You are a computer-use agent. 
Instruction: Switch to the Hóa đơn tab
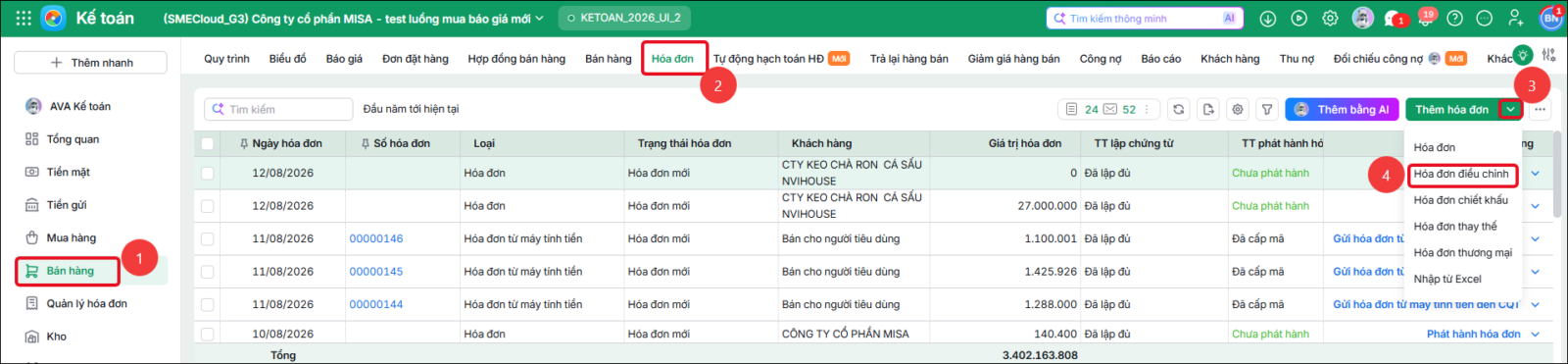(672, 59)
